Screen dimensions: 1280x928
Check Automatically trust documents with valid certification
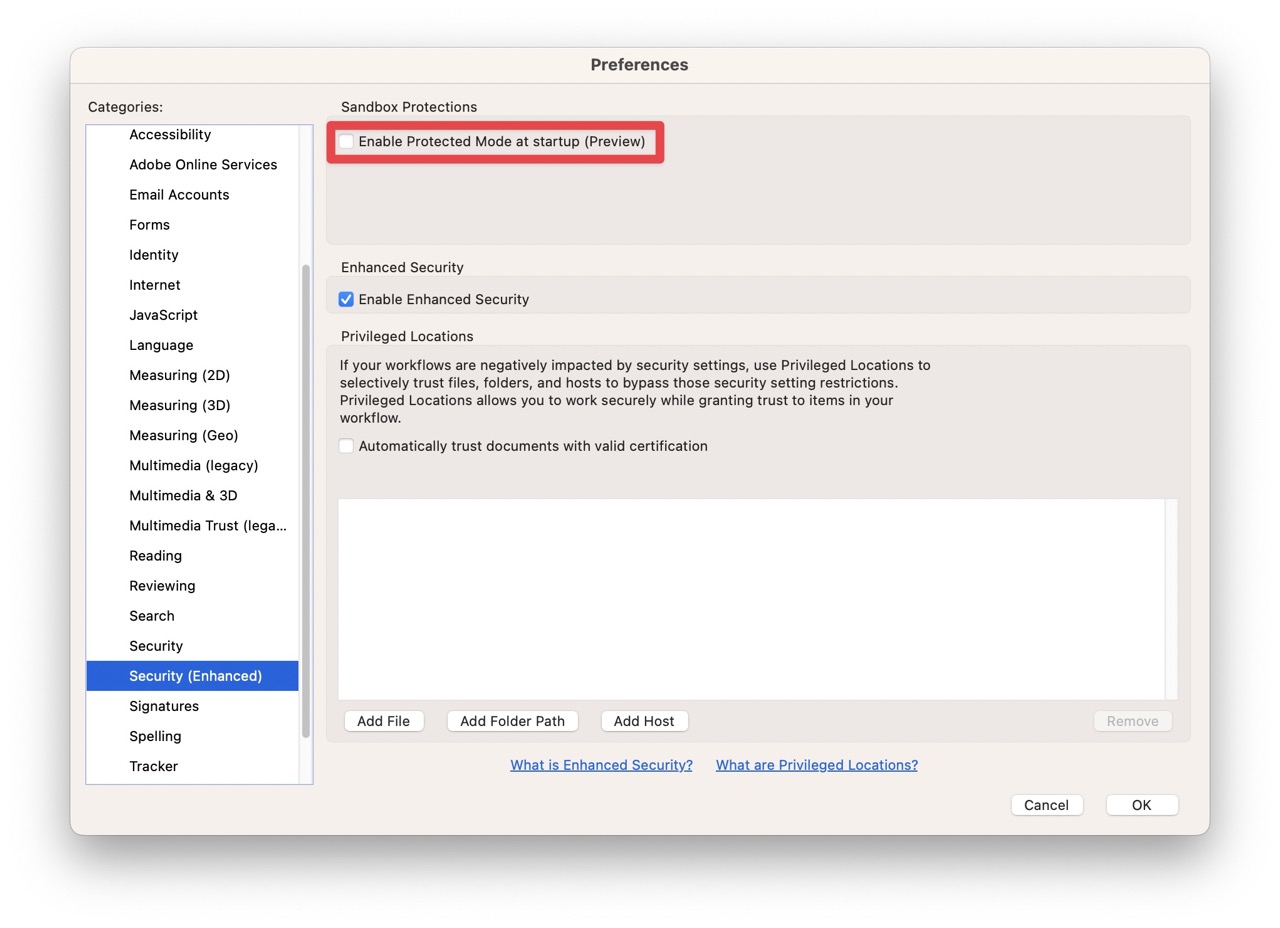[346, 446]
